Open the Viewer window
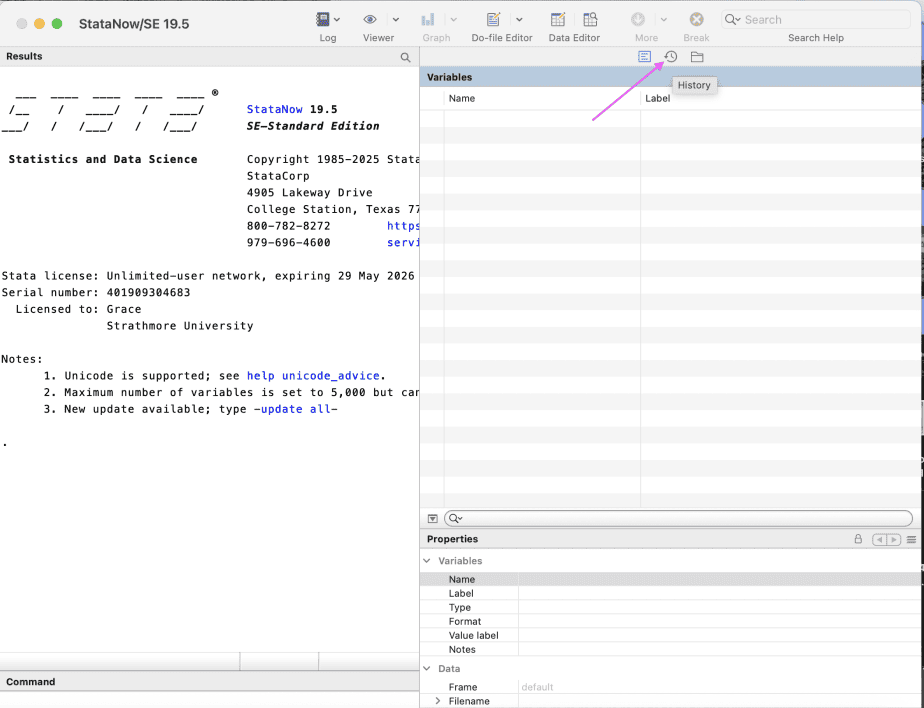The image size is (924, 708). coord(370,20)
